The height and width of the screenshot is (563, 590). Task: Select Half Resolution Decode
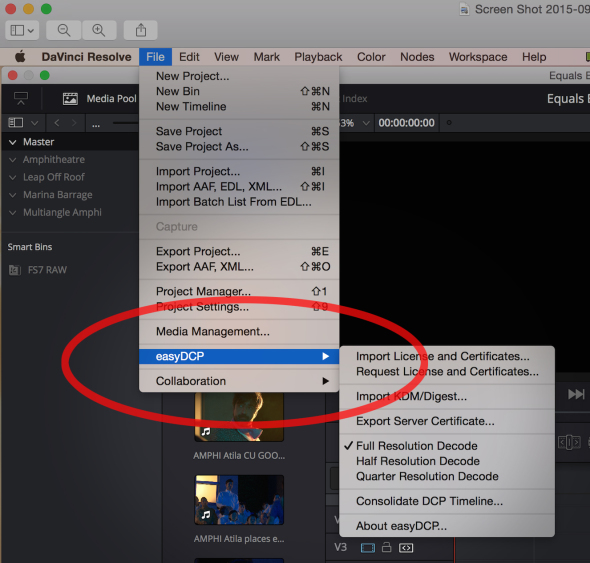[x=447, y=461]
